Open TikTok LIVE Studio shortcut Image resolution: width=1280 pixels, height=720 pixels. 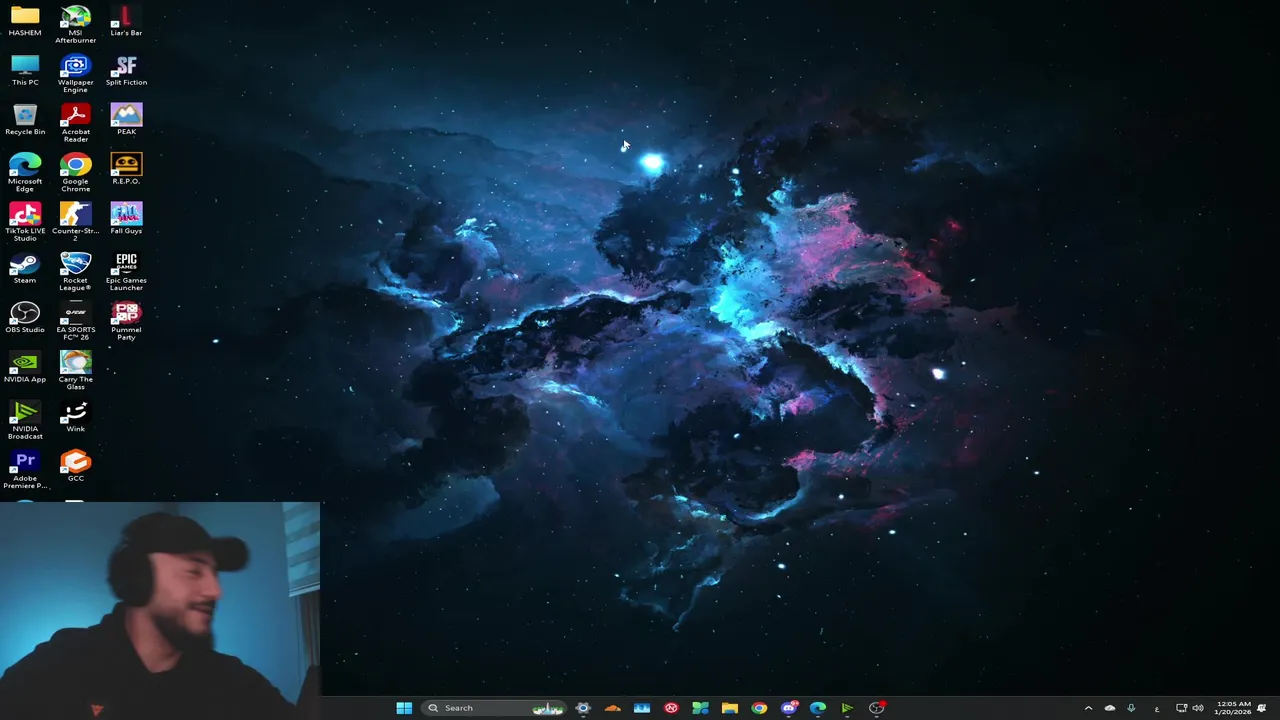click(x=25, y=222)
